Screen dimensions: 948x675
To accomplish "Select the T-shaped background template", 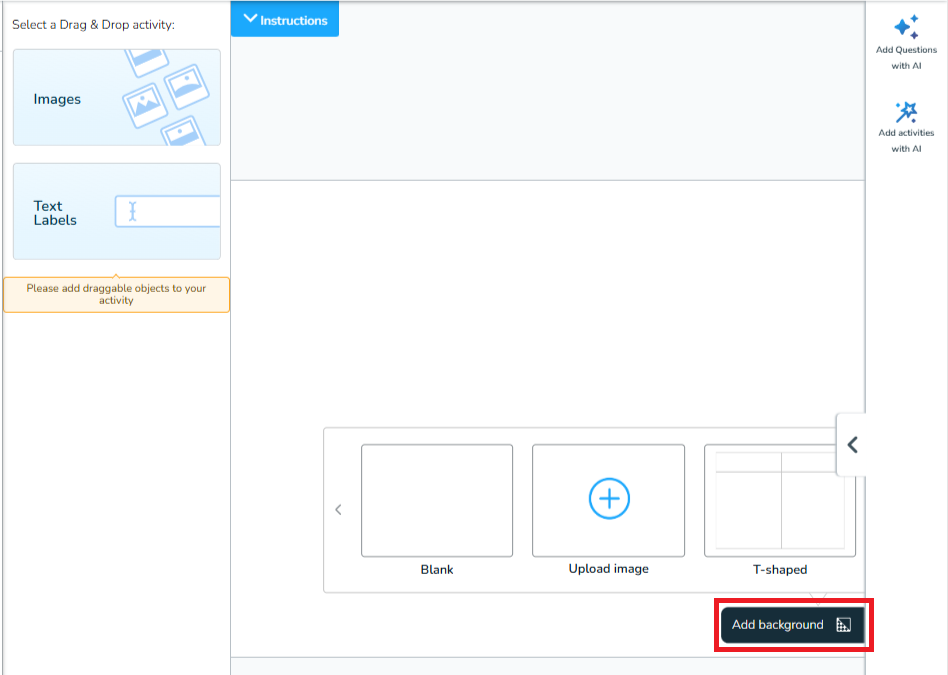I will point(779,500).
